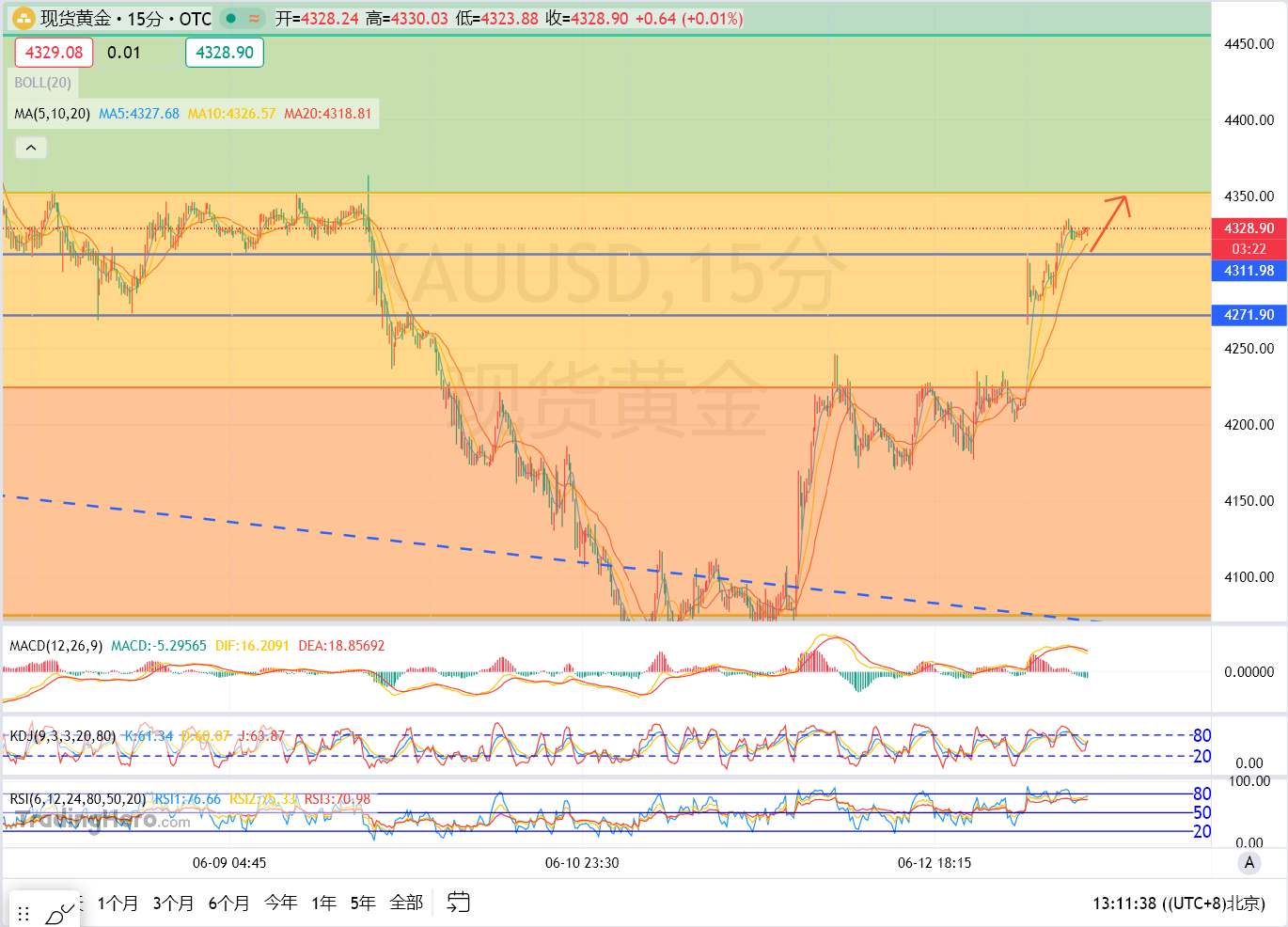Set the time range to 1个月
Viewport: 1288px width, 927px height.
tap(118, 903)
